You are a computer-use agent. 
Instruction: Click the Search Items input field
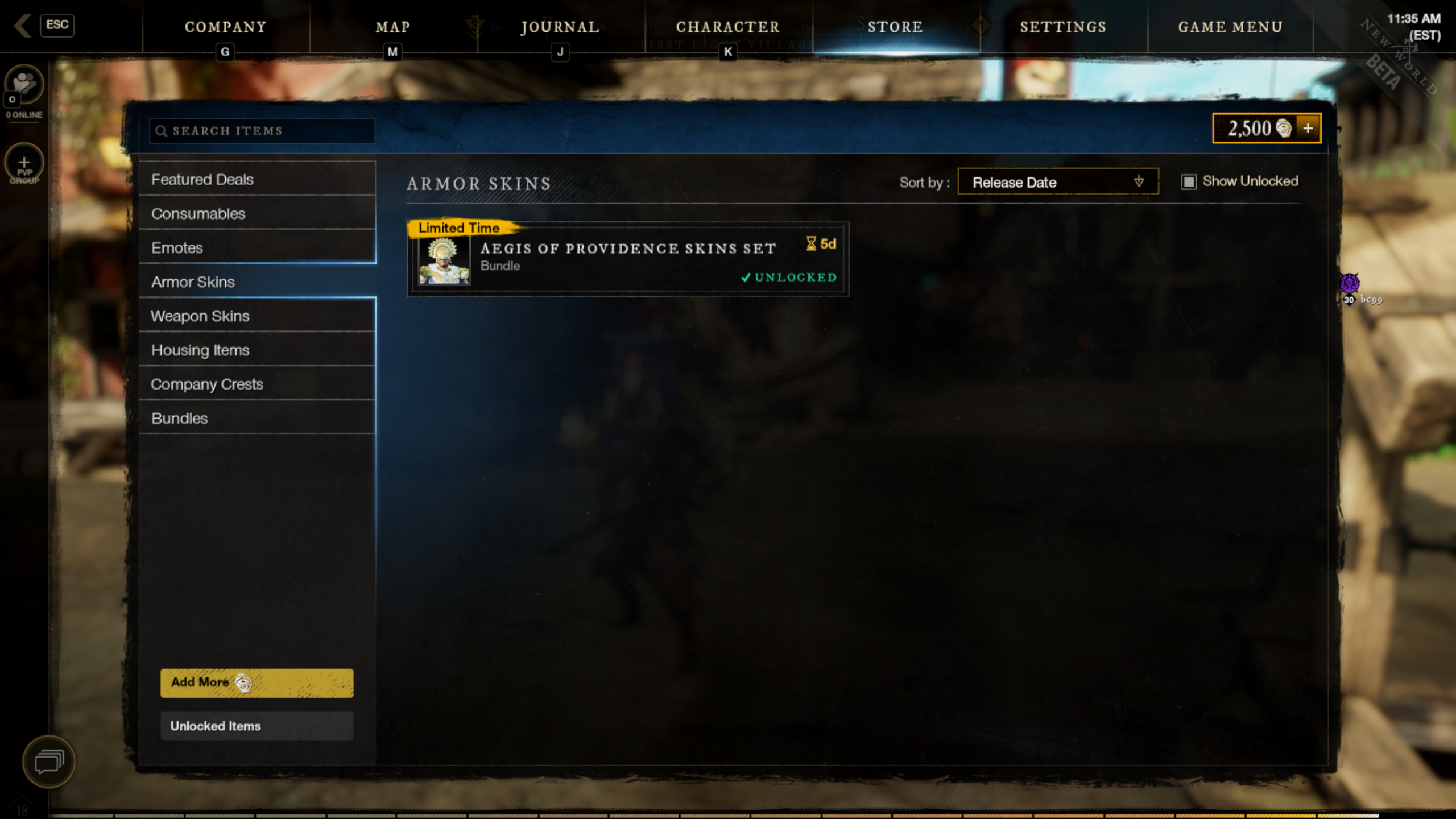[x=262, y=131]
